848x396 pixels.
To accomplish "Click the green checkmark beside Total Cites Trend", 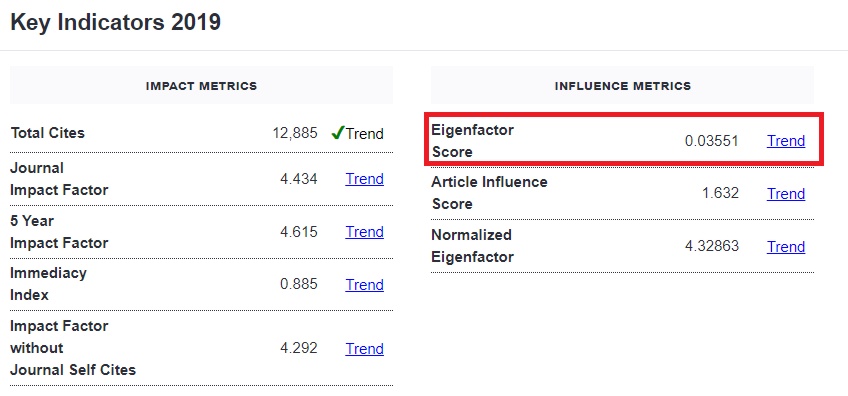I will coord(337,133).
